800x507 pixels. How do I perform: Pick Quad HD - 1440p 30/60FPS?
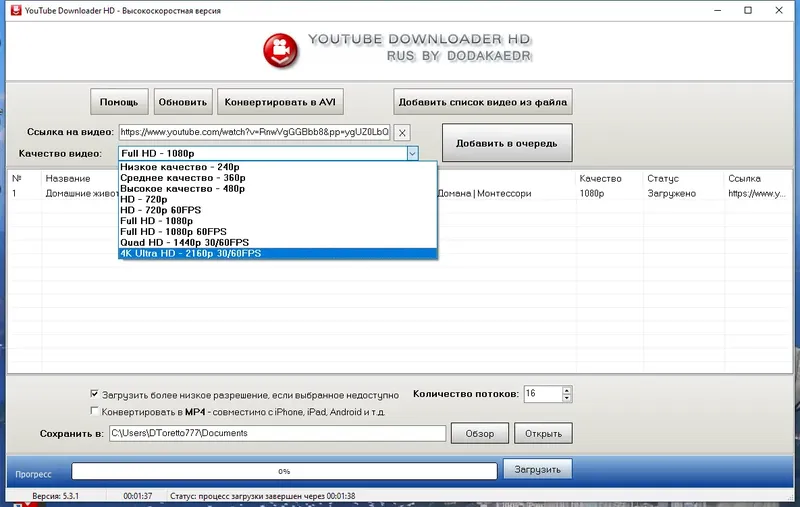click(278, 242)
